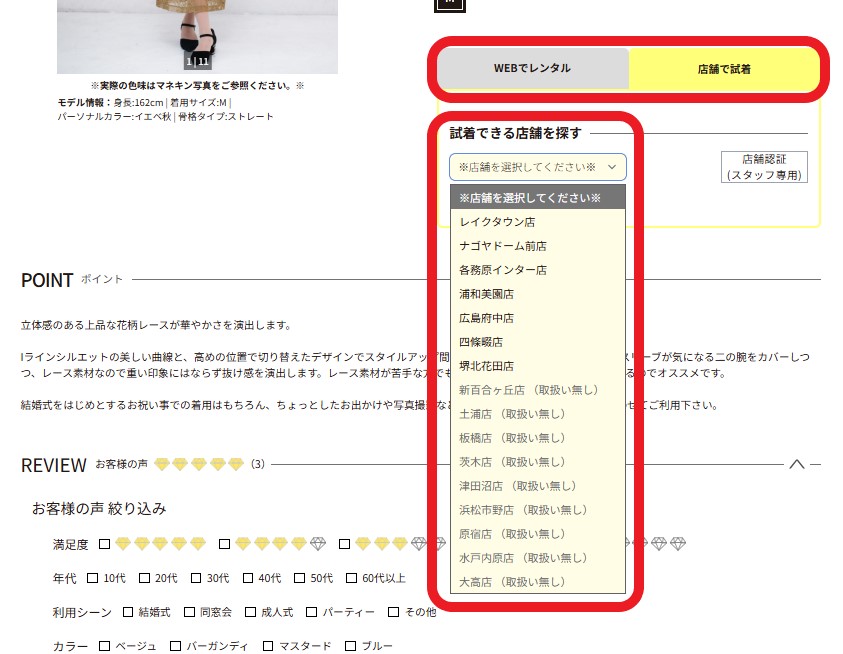843x654 pixels.
Task: Tick the four-diamond satisfaction checkbox
Action: pos(225,544)
